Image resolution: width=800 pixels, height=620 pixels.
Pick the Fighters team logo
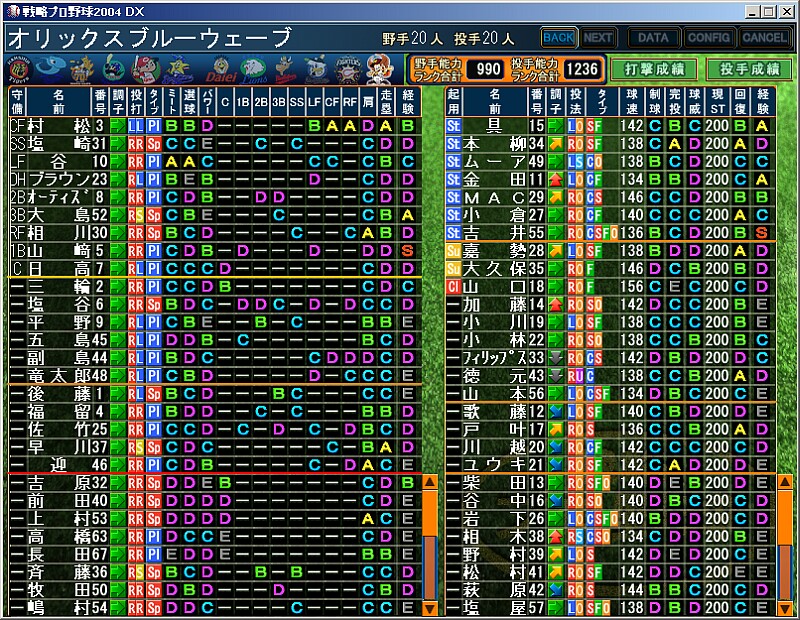tap(348, 69)
